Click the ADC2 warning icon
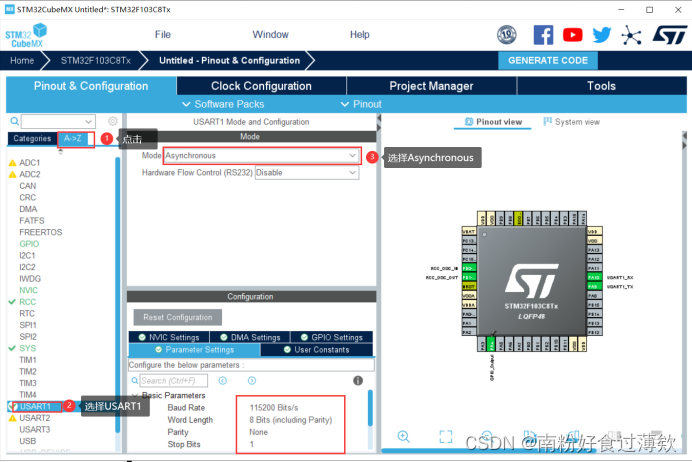Image resolution: width=692 pixels, height=462 pixels. point(12,174)
